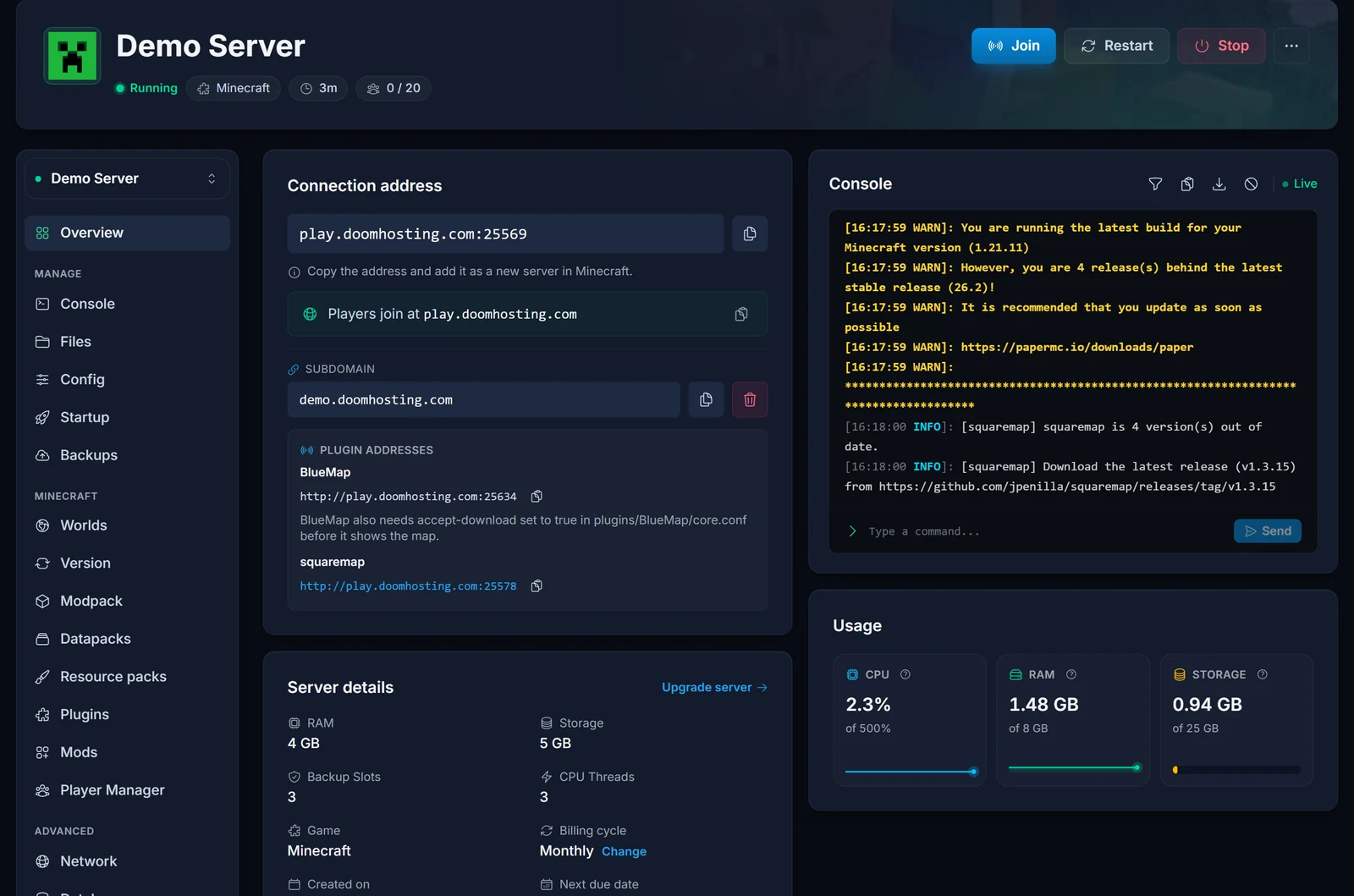Stop the server
The image size is (1354, 896).
click(x=1221, y=46)
